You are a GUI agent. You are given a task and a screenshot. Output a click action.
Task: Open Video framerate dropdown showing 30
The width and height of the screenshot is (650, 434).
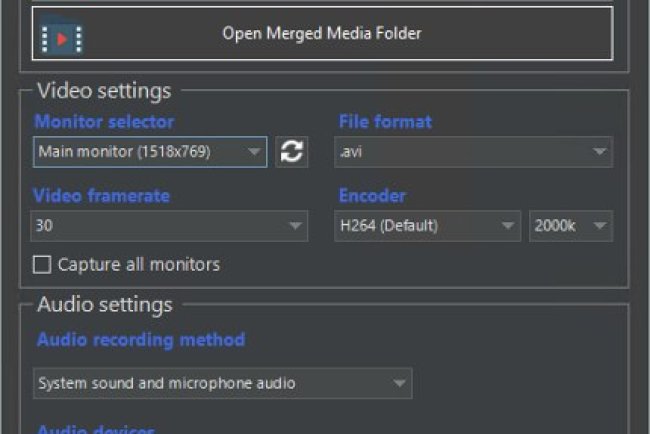tap(168, 226)
